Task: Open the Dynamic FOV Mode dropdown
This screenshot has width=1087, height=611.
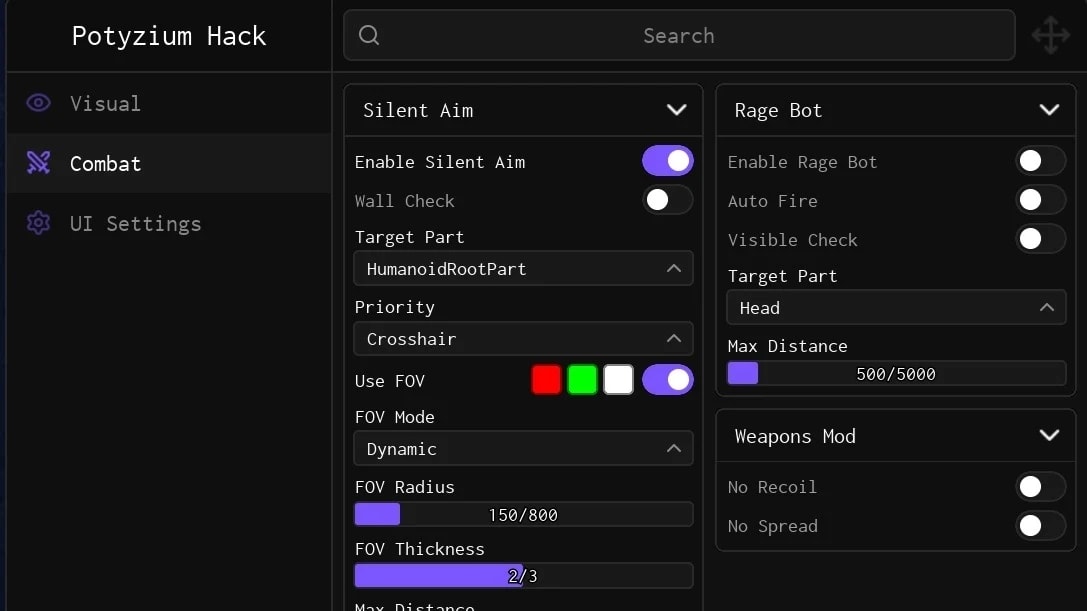Action: tap(523, 449)
